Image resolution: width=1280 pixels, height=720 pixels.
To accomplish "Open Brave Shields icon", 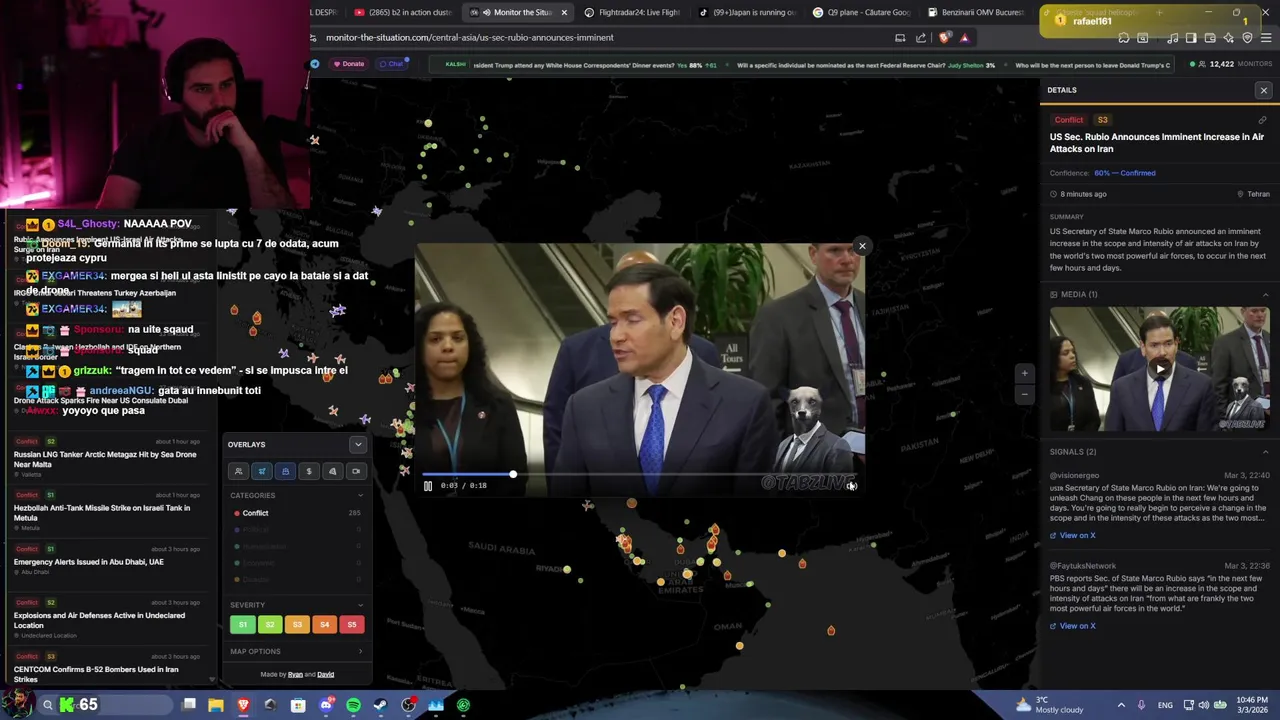I will point(945,38).
